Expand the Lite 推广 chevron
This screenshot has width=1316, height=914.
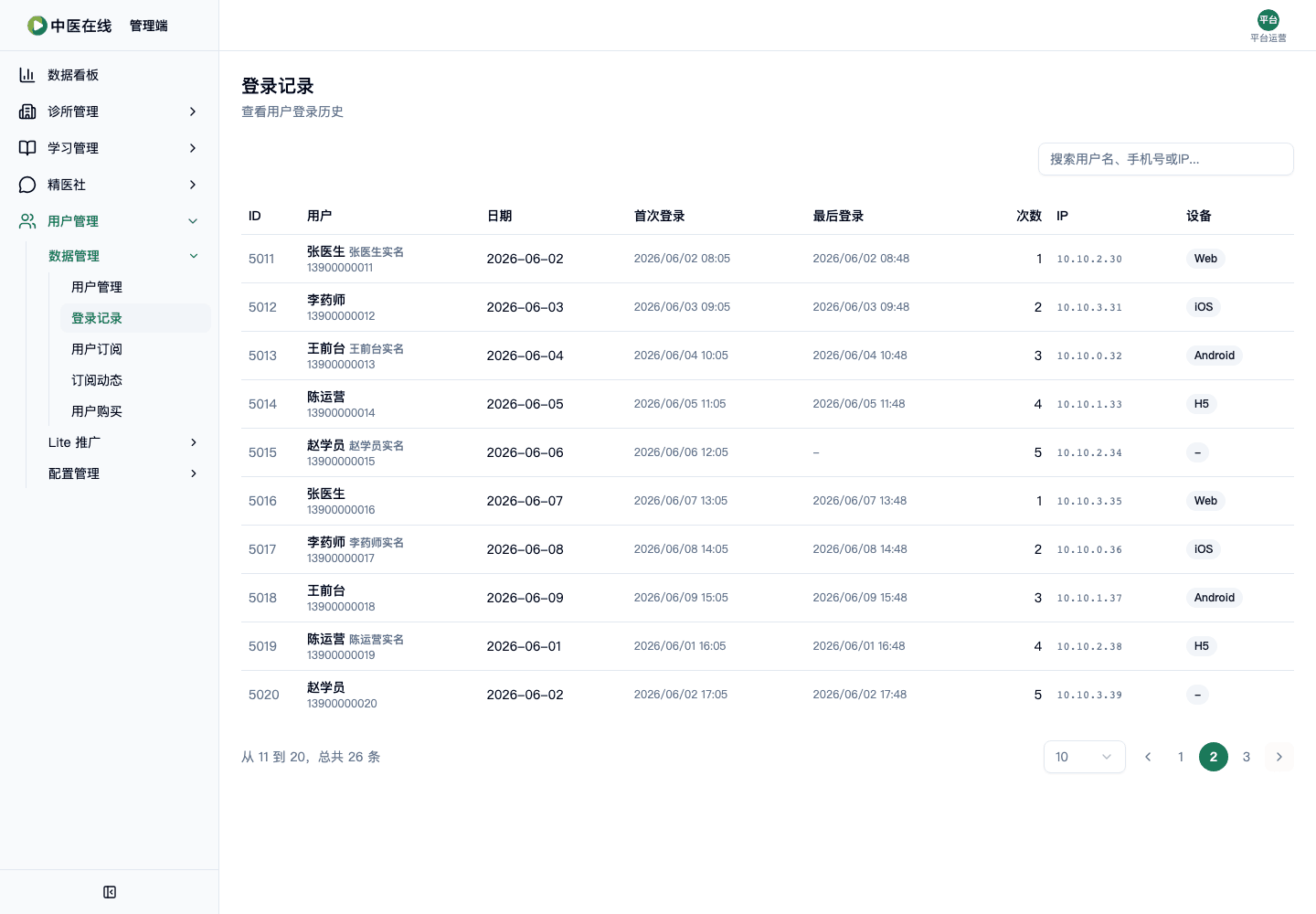tap(194, 442)
